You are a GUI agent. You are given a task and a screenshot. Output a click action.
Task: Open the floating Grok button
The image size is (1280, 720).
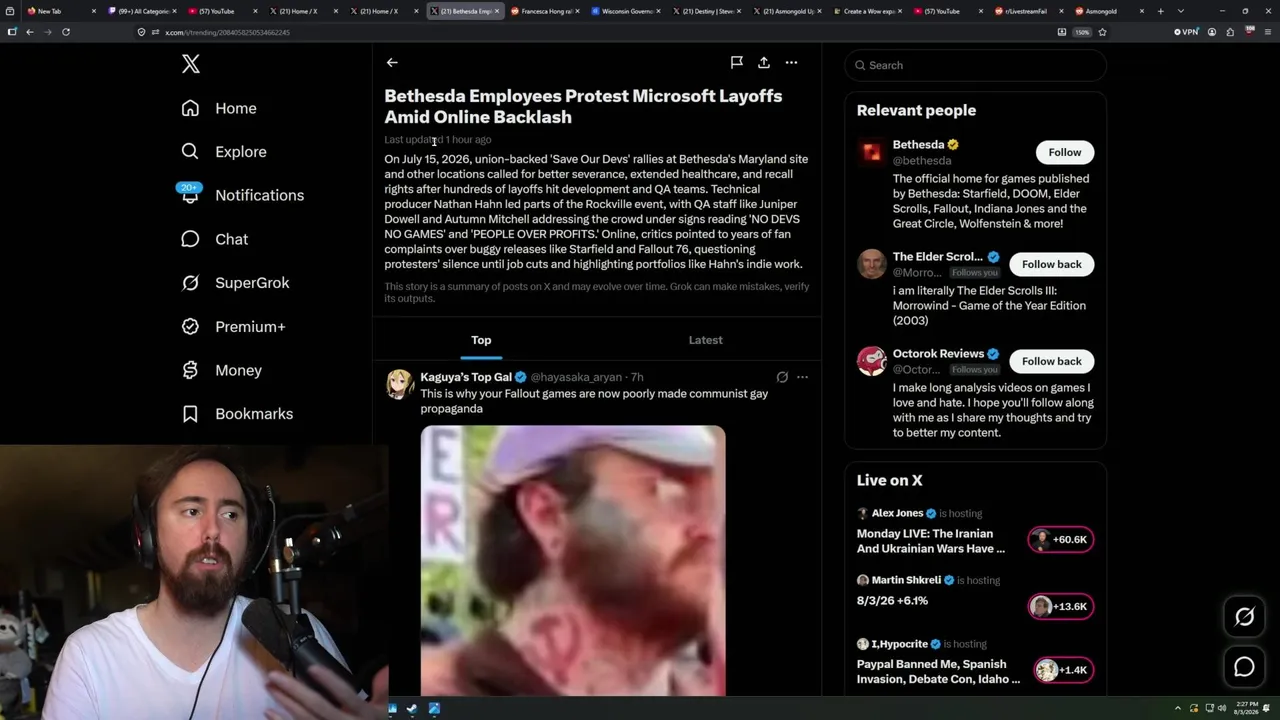[1244, 617]
